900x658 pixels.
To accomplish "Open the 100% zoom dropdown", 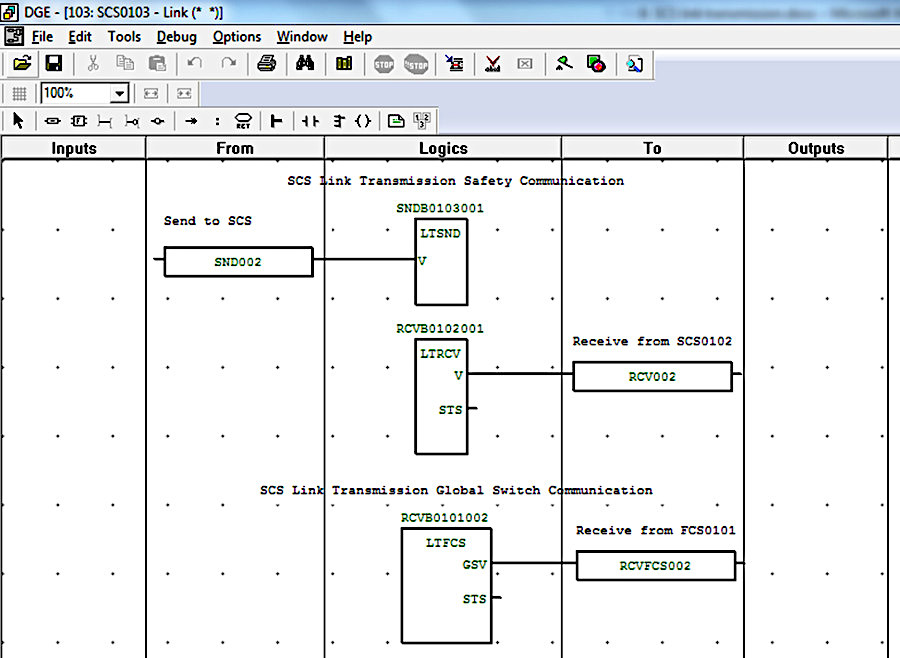I will (119, 93).
